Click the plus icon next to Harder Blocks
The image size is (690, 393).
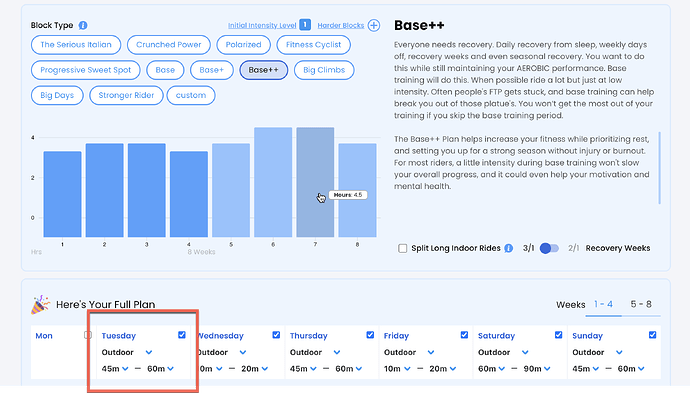click(374, 26)
